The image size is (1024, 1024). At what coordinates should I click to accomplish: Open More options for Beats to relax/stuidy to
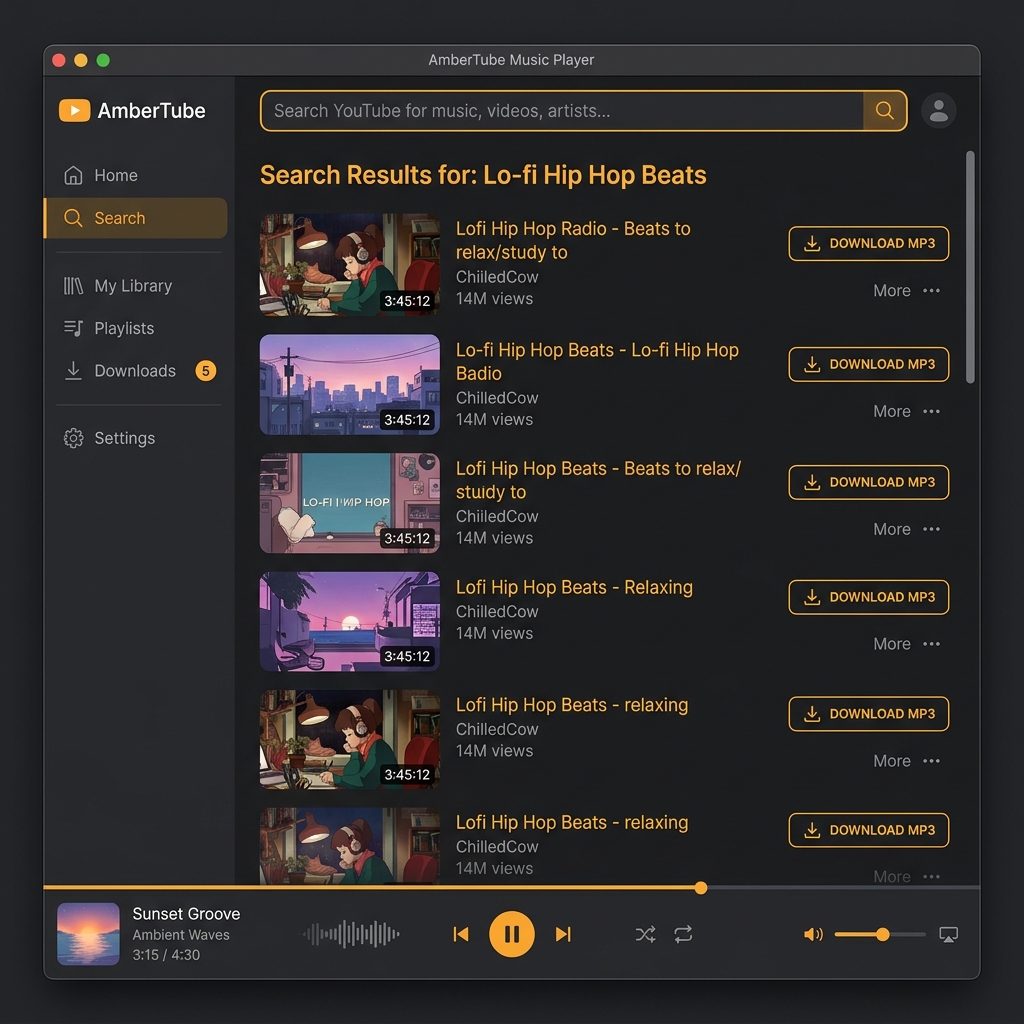[x=907, y=529]
